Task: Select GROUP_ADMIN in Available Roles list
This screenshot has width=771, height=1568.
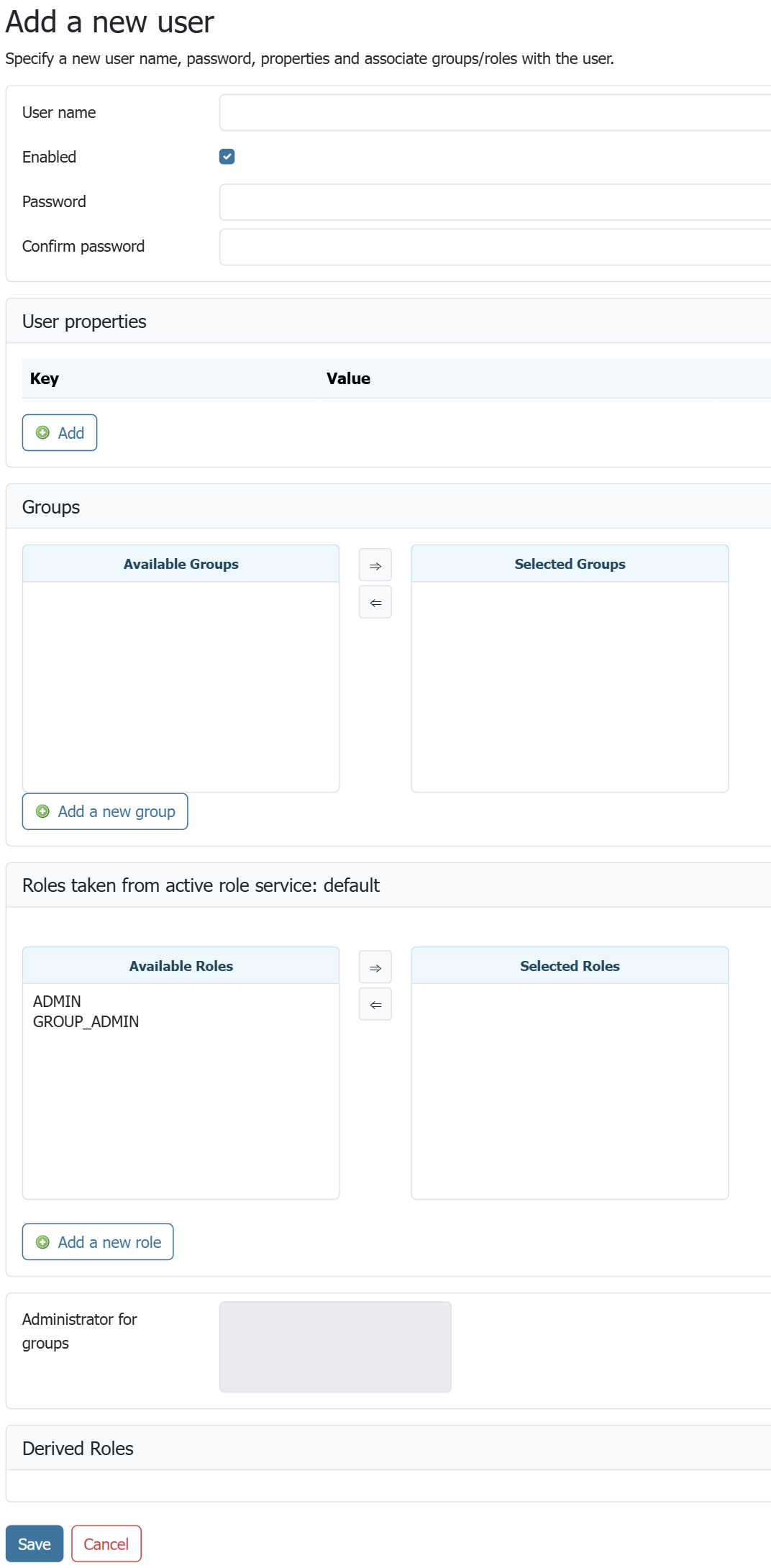Action: pyautogui.click(x=86, y=1021)
